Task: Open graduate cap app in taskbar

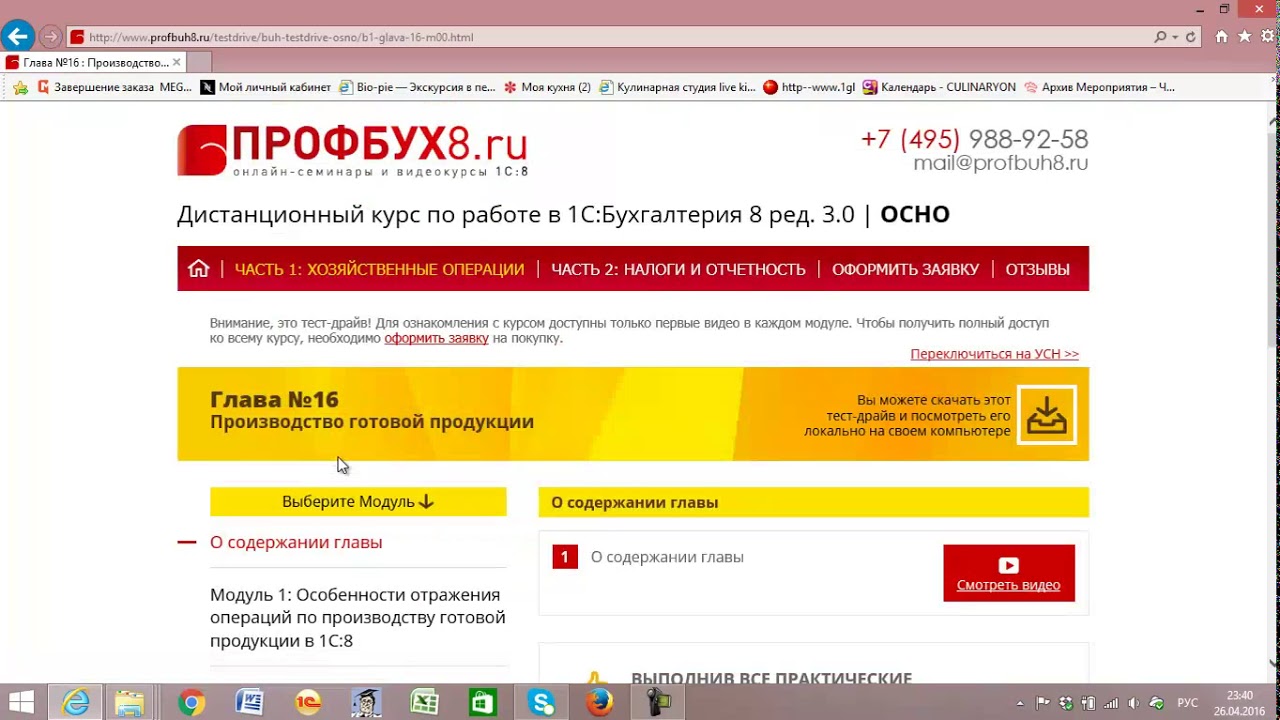Action: [x=366, y=703]
